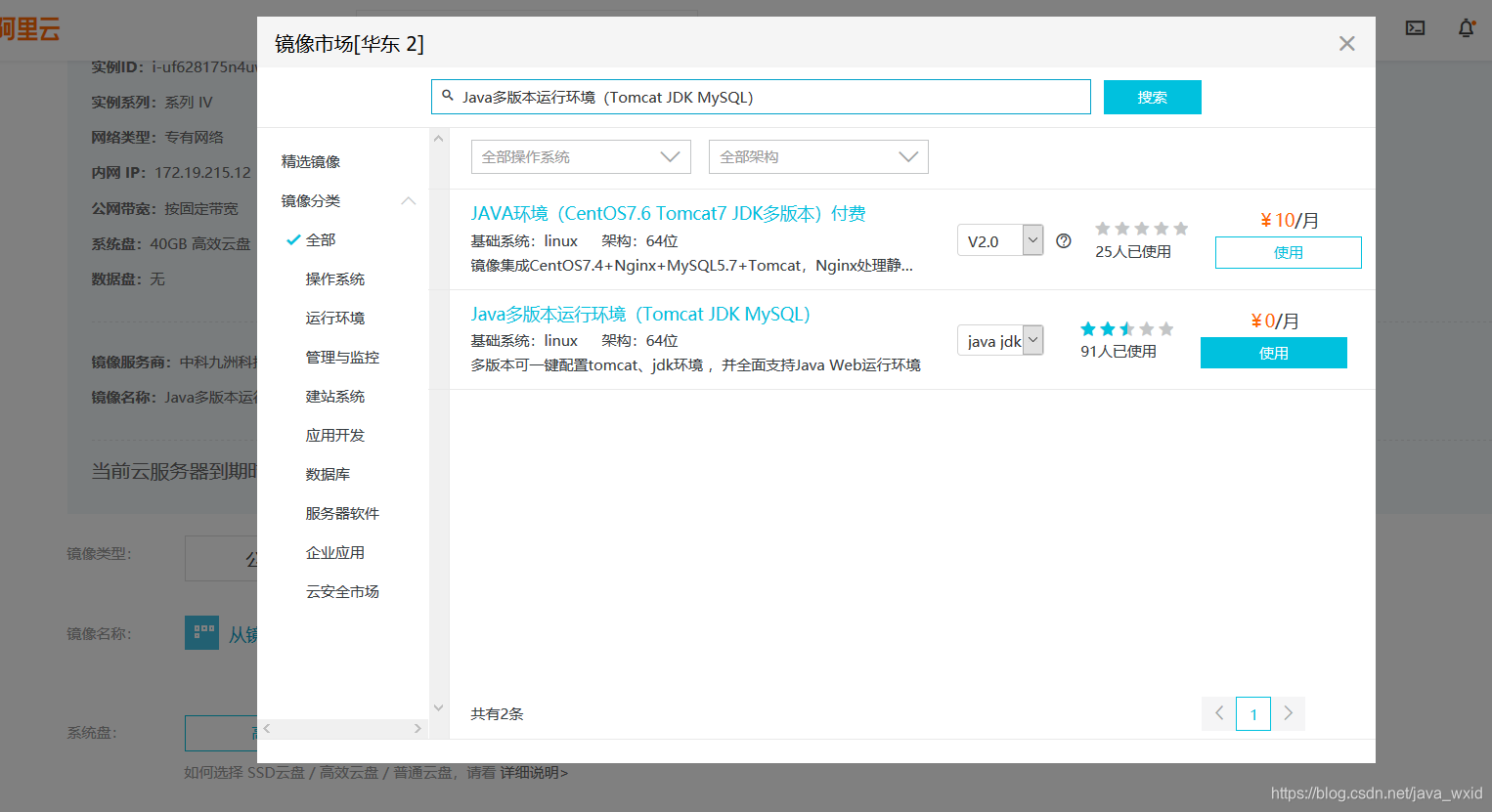Click the 25人已使用 usage text
The height and width of the screenshot is (812, 1492).
(1133, 252)
